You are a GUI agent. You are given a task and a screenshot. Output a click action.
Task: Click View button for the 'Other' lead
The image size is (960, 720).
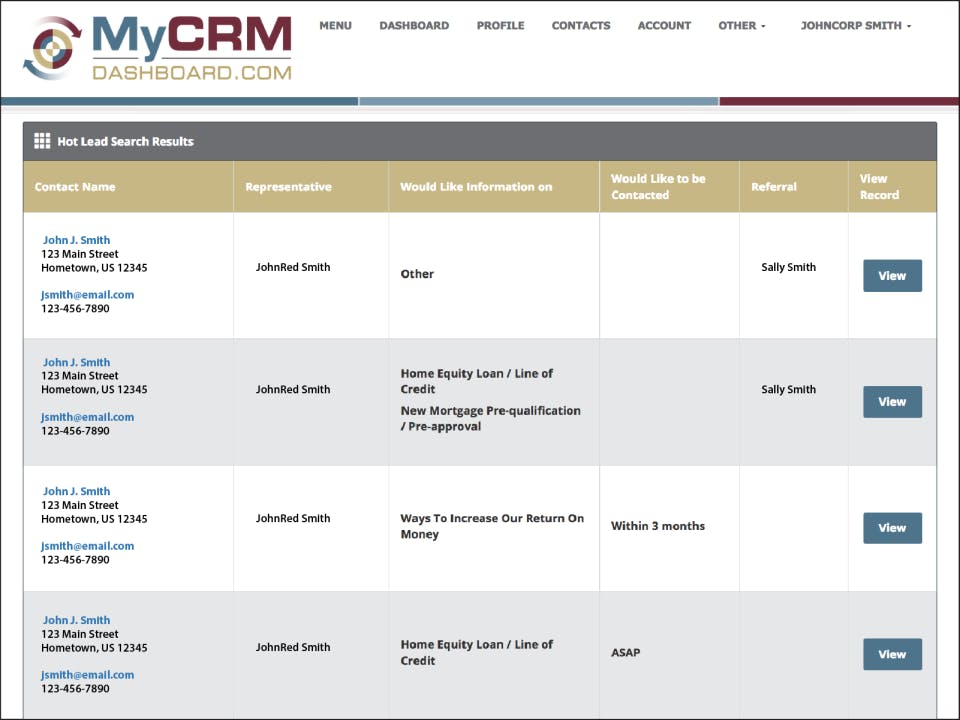click(x=892, y=276)
